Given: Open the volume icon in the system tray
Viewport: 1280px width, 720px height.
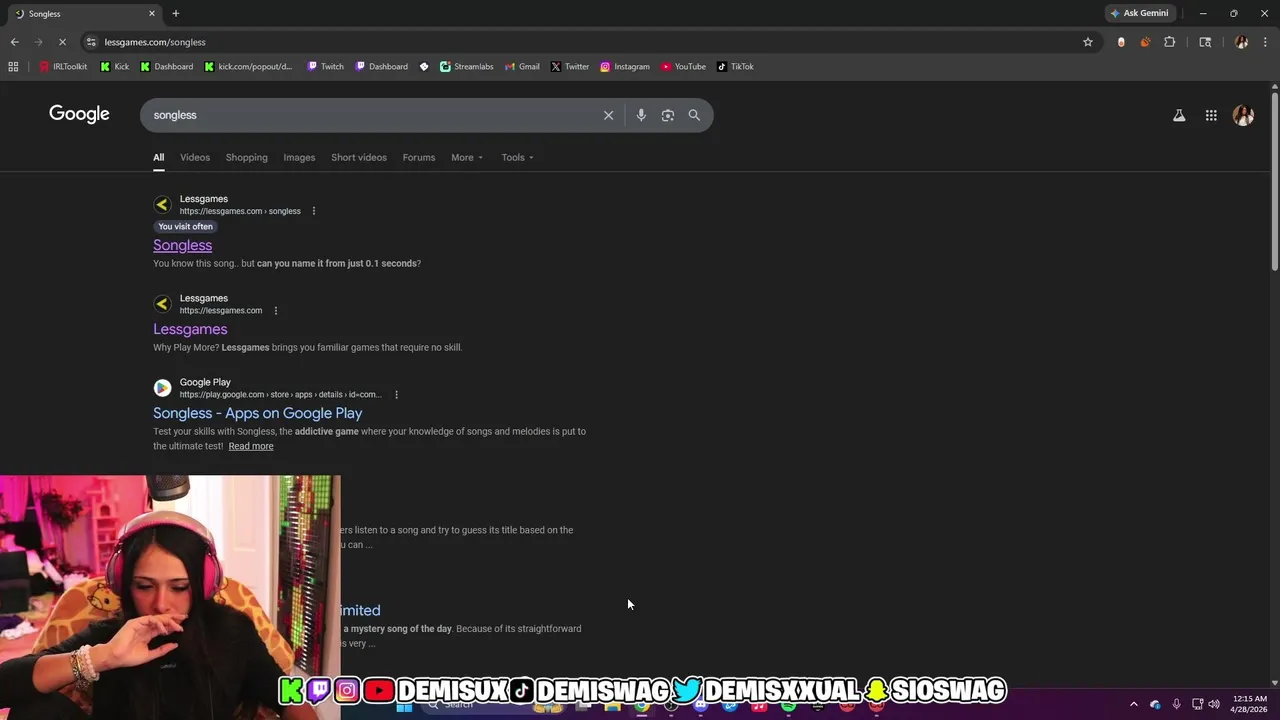Looking at the screenshot, I should 1213,704.
